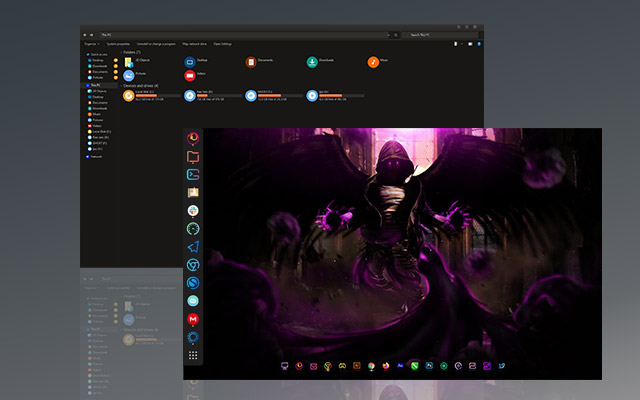Open the Documents folder in the Explorer window

tap(251, 62)
